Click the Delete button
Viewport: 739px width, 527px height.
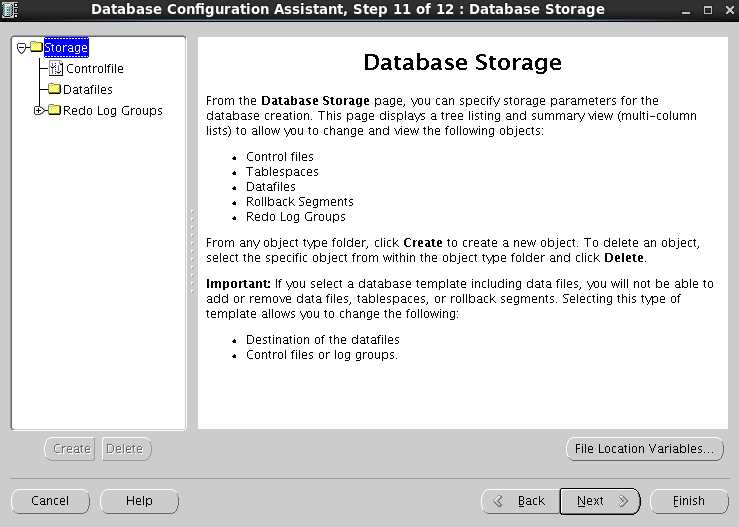(125, 449)
